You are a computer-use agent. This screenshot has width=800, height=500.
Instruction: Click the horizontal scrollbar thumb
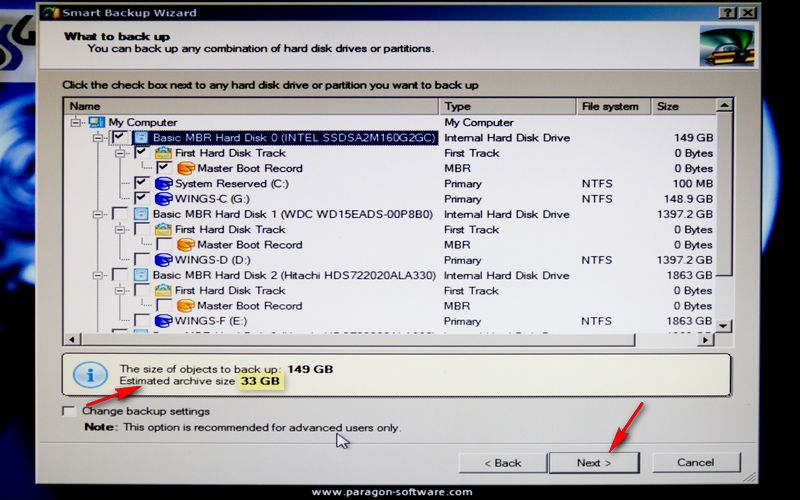tap(357, 340)
